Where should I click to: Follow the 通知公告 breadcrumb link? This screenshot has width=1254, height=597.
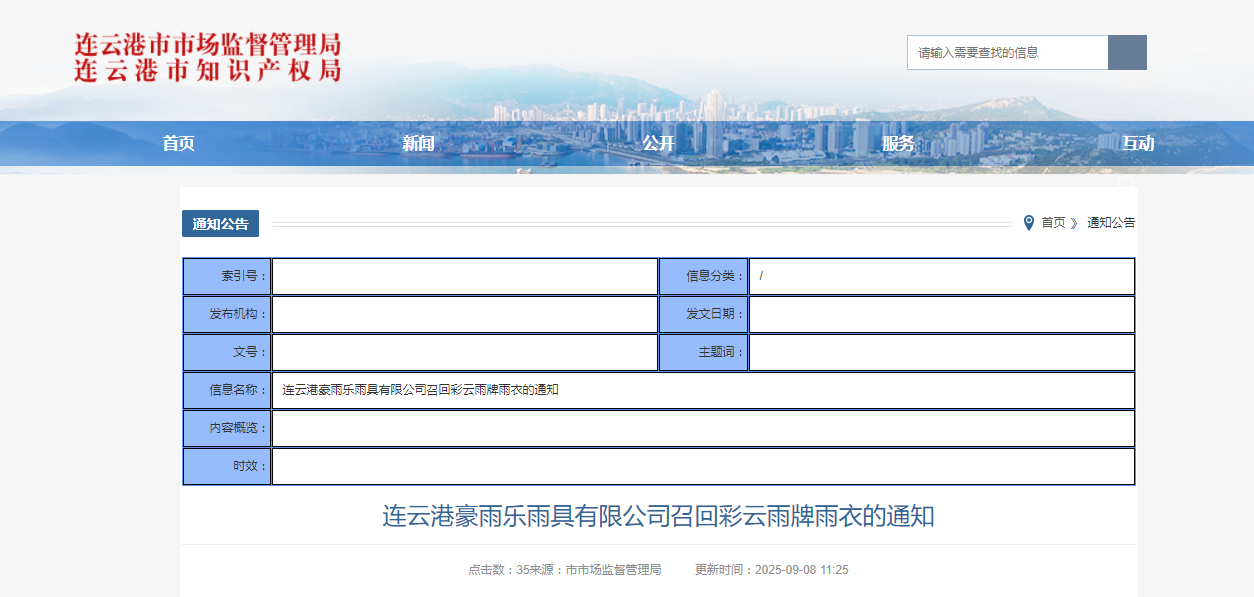point(1111,223)
